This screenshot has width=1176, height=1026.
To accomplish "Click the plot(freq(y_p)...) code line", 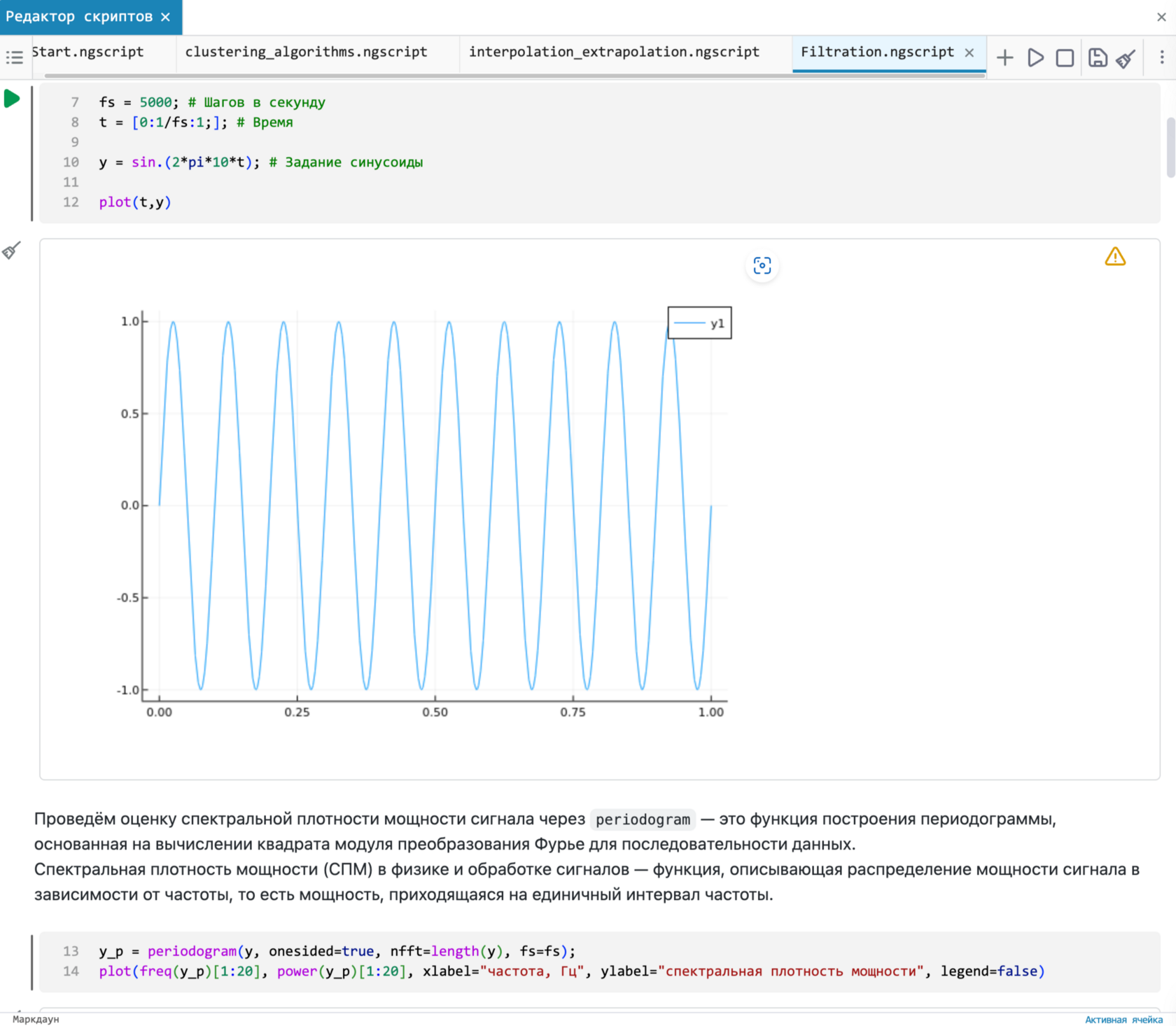I will pos(571,971).
